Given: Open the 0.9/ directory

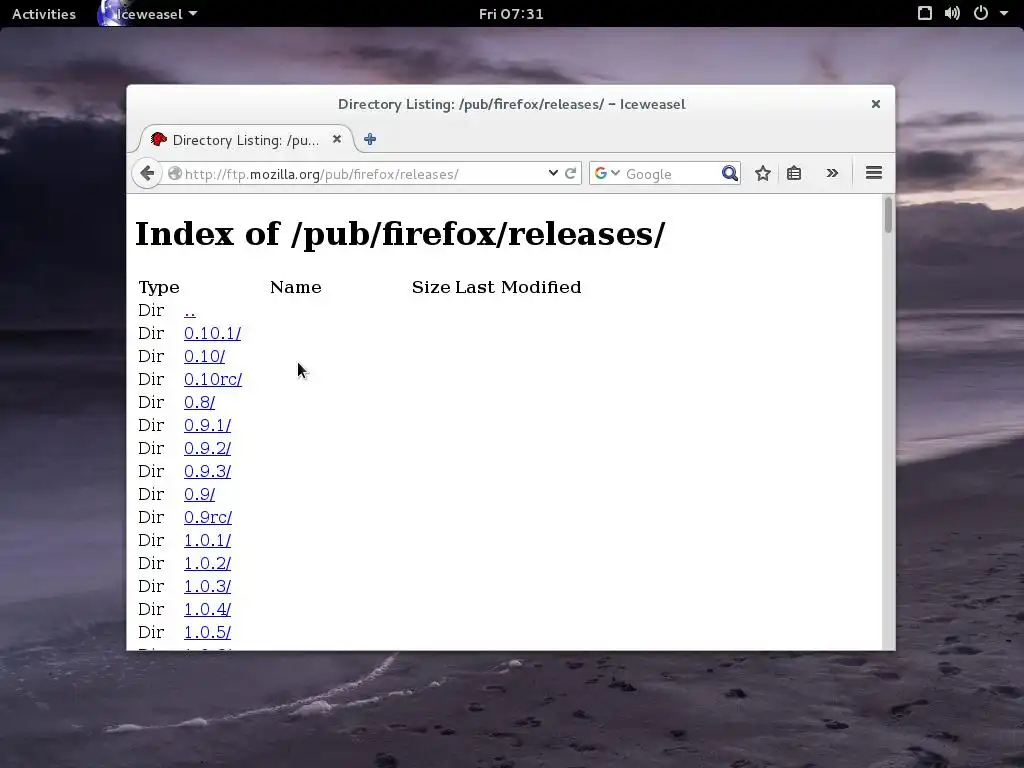Looking at the screenshot, I should click(x=199, y=494).
